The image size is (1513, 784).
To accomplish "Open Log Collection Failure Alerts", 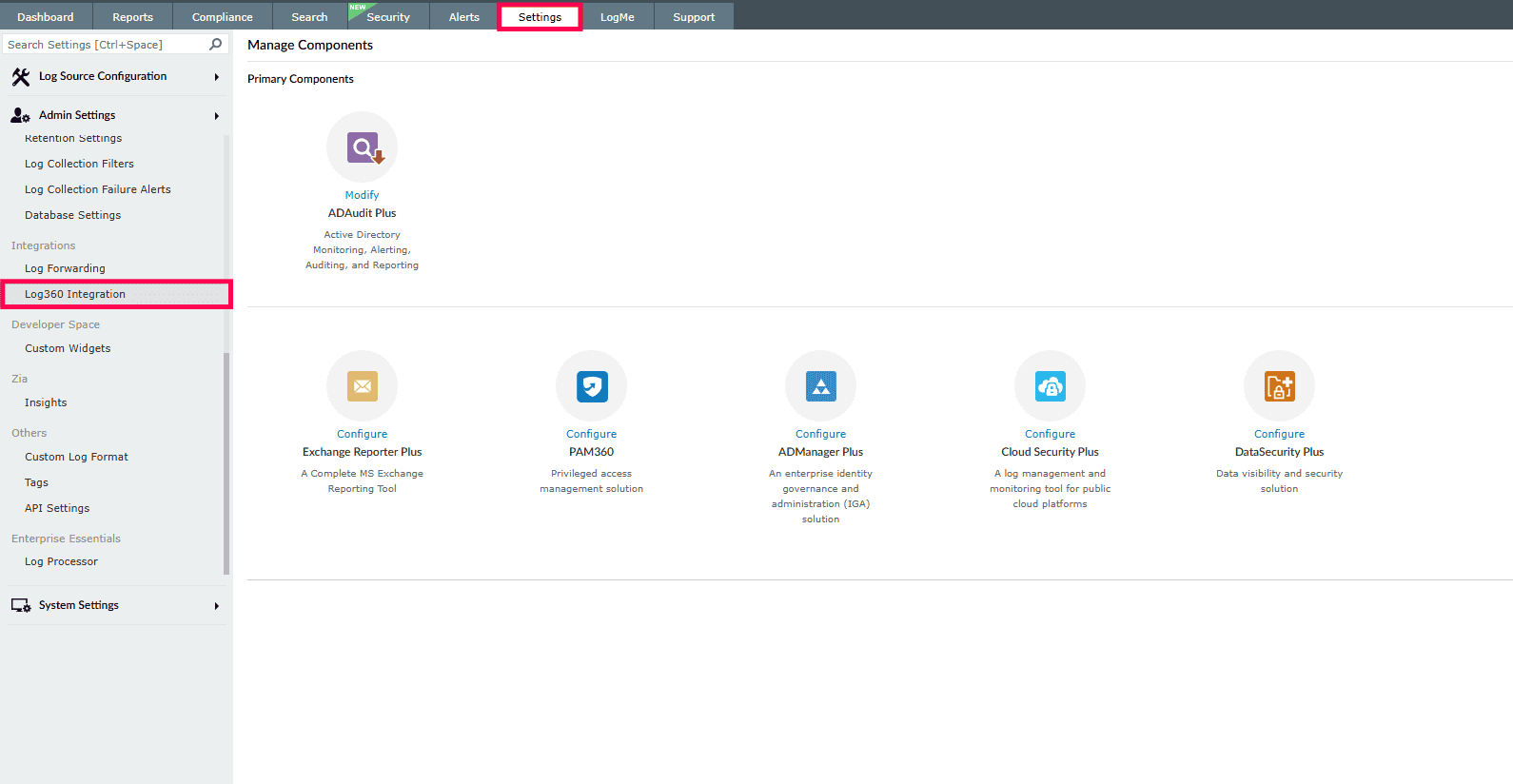I will pos(98,189).
